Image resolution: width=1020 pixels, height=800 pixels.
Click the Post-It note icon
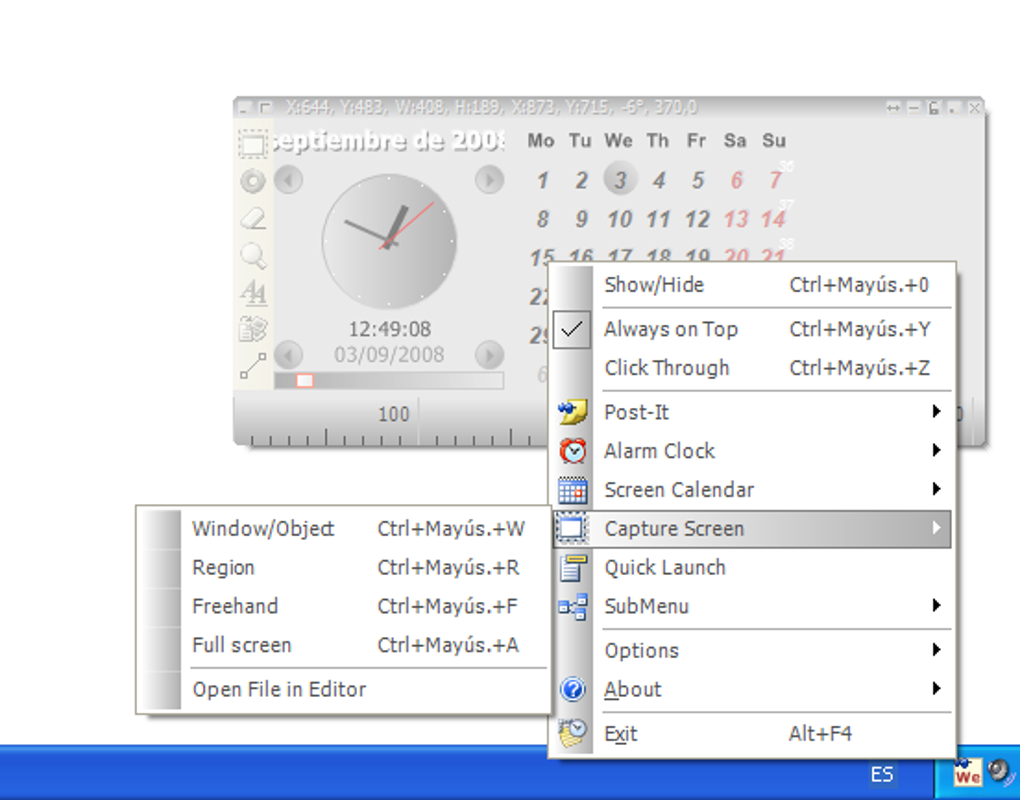pos(573,411)
